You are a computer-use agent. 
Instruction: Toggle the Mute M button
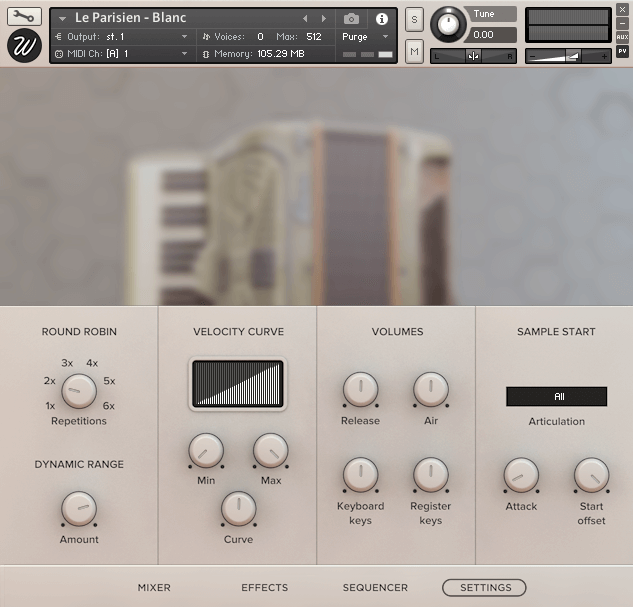414,50
